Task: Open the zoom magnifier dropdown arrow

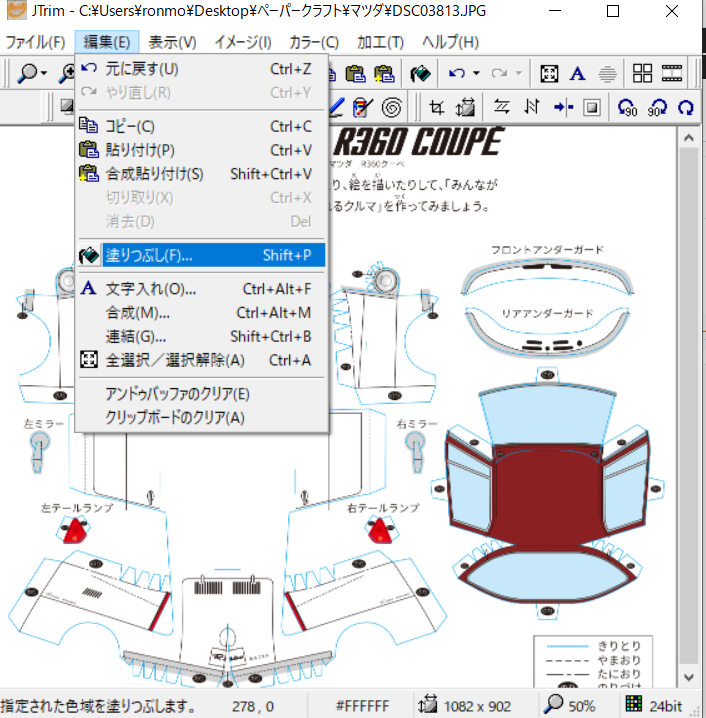Action: [x=43, y=73]
